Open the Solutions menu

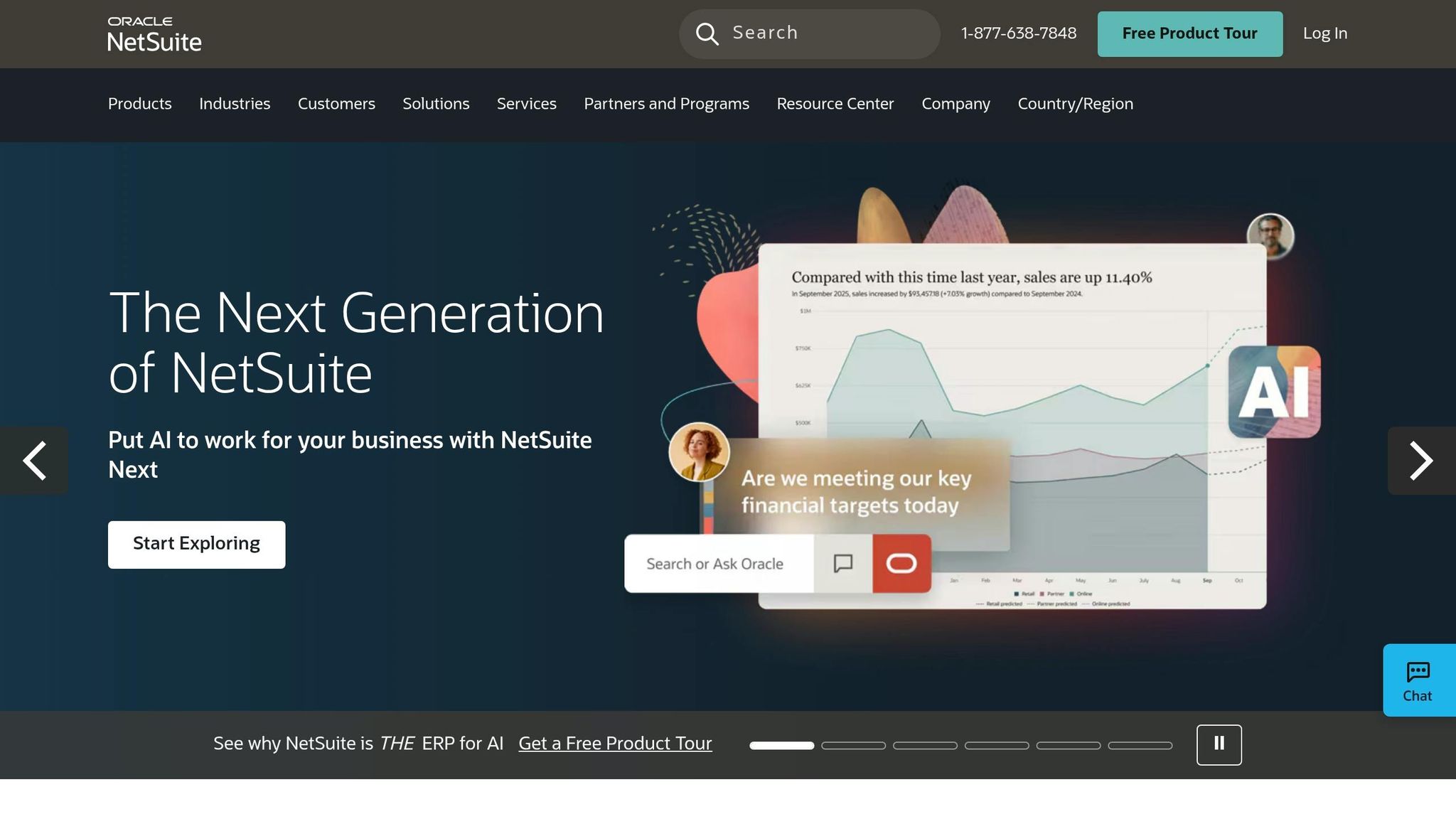click(x=436, y=104)
